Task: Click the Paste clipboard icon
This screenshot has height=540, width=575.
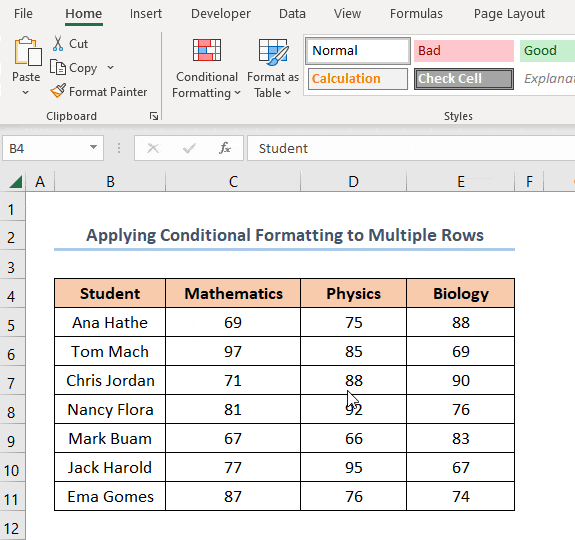Action: 28,51
